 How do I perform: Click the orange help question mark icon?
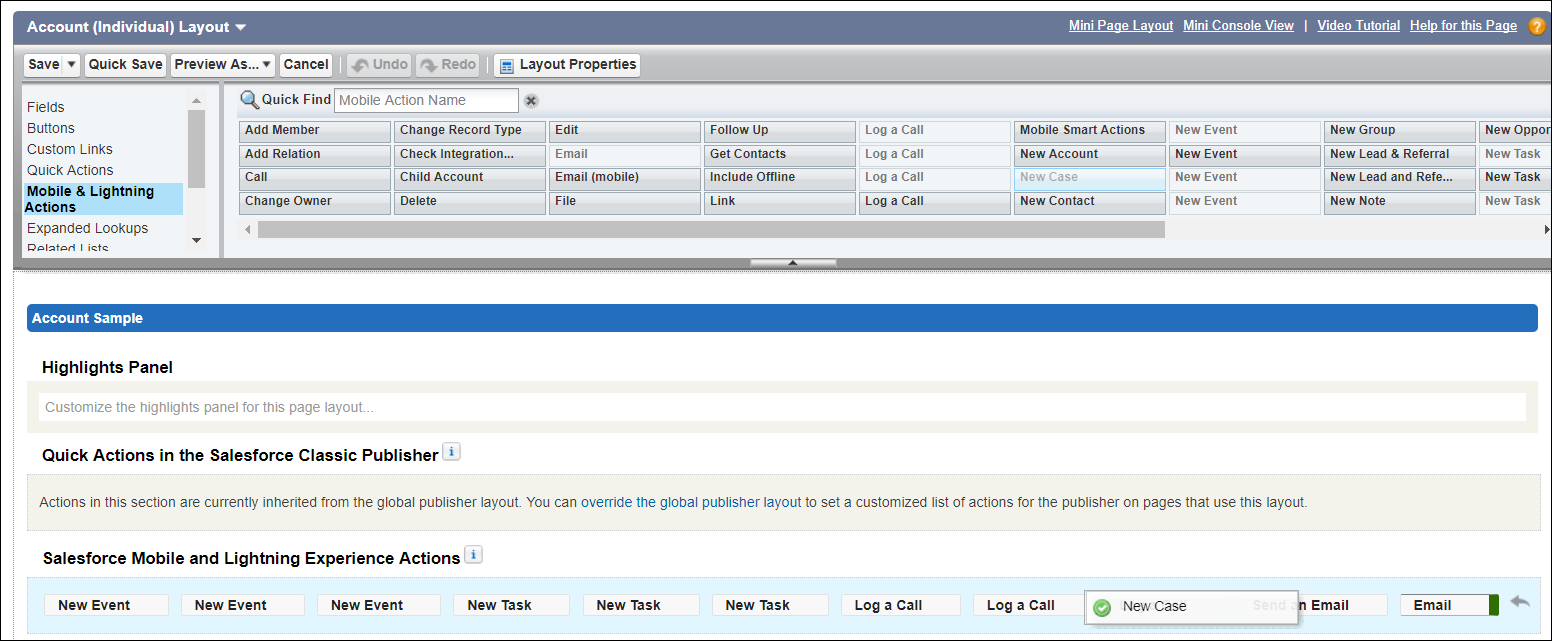[1537, 27]
